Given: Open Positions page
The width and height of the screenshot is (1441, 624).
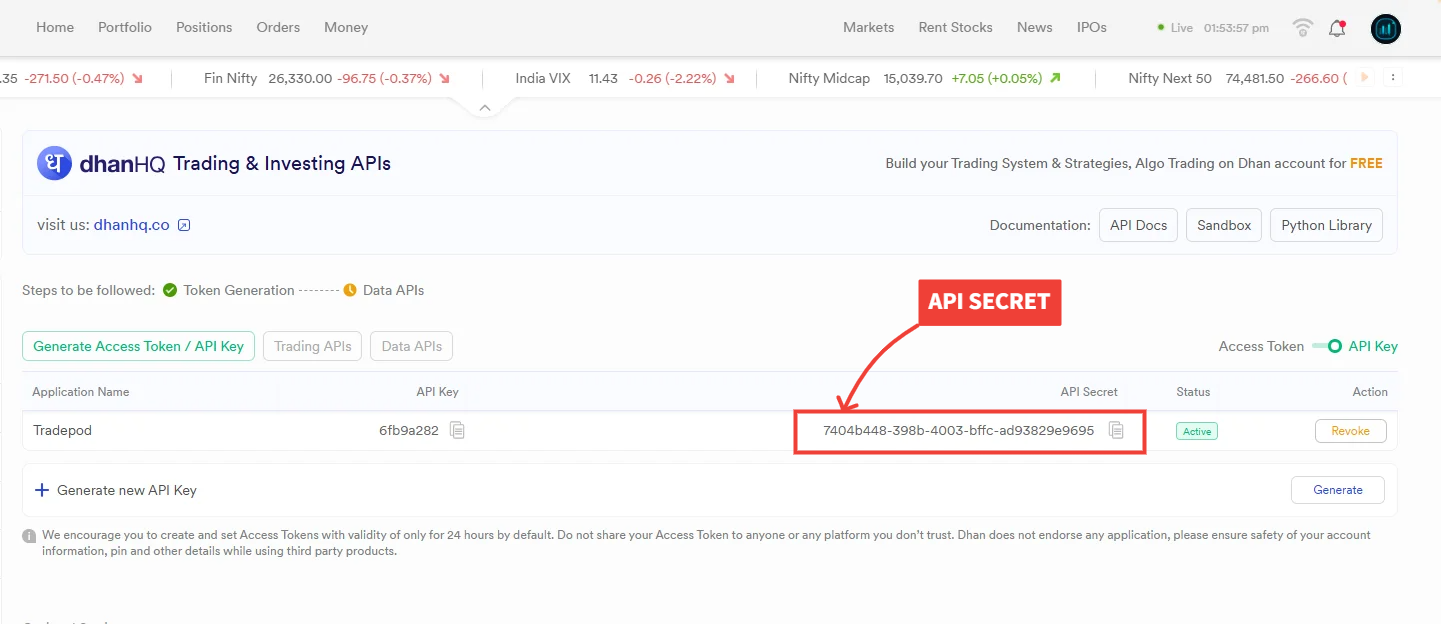Looking at the screenshot, I should pos(204,27).
